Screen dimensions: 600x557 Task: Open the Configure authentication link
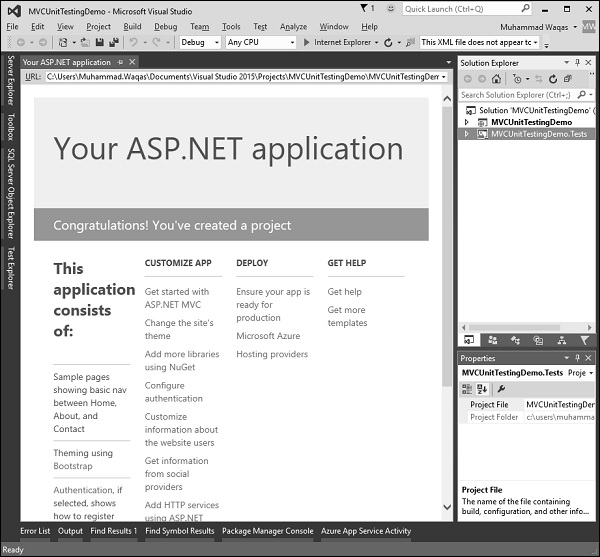click(174, 392)
